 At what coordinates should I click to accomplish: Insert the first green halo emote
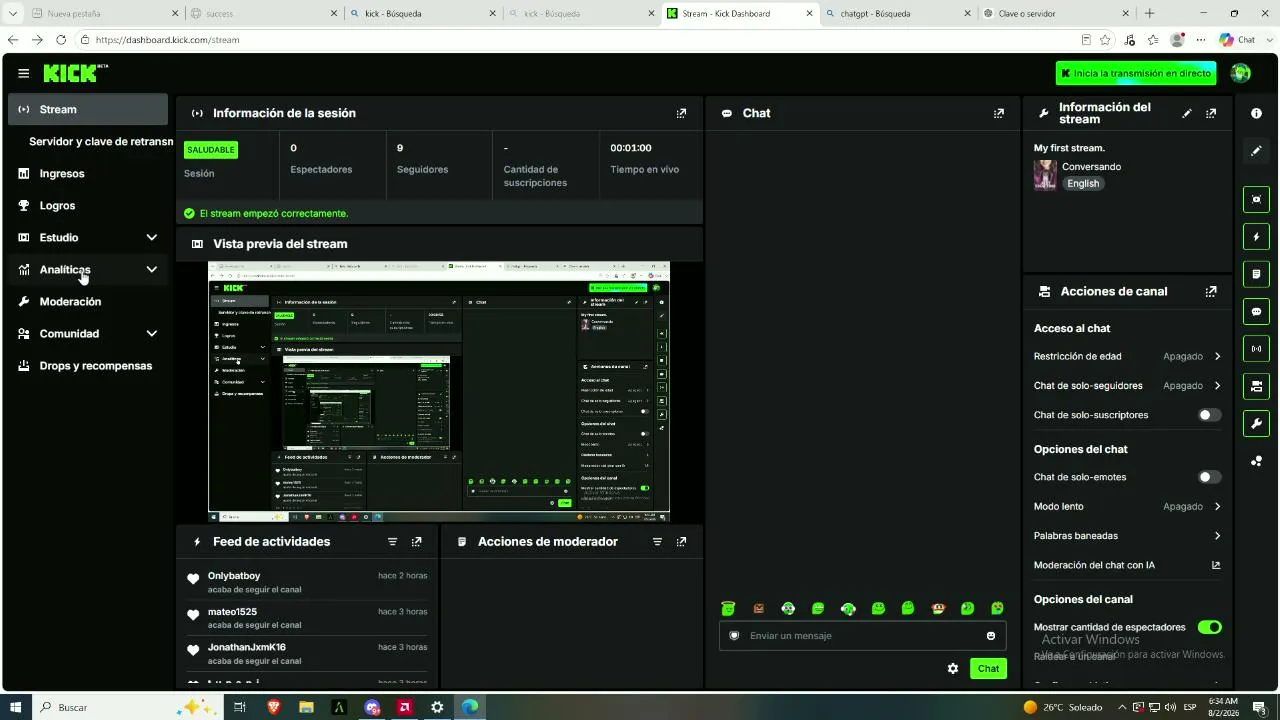click(x=728, y=608)
